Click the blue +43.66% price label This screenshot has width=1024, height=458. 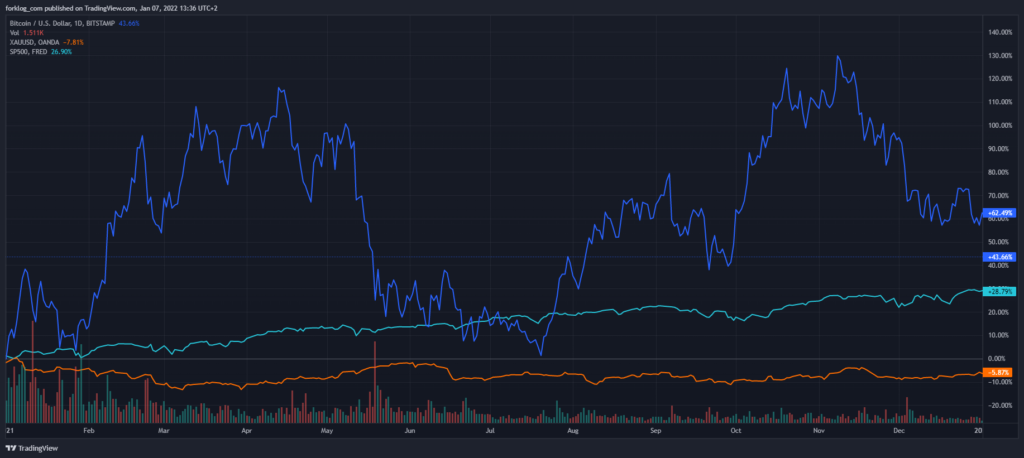tap(999, 257)
